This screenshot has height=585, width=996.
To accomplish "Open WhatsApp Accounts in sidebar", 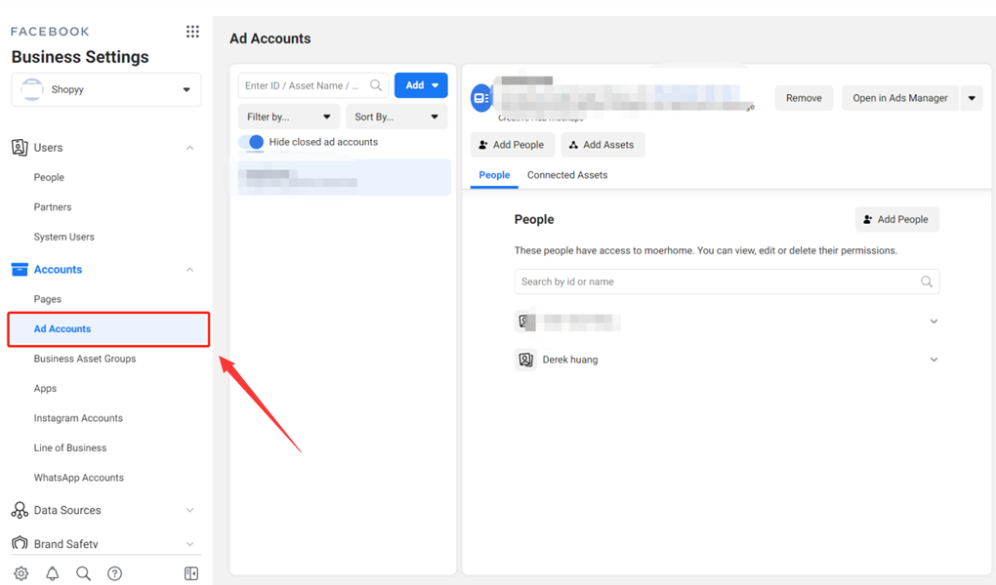I will (79, 478).
